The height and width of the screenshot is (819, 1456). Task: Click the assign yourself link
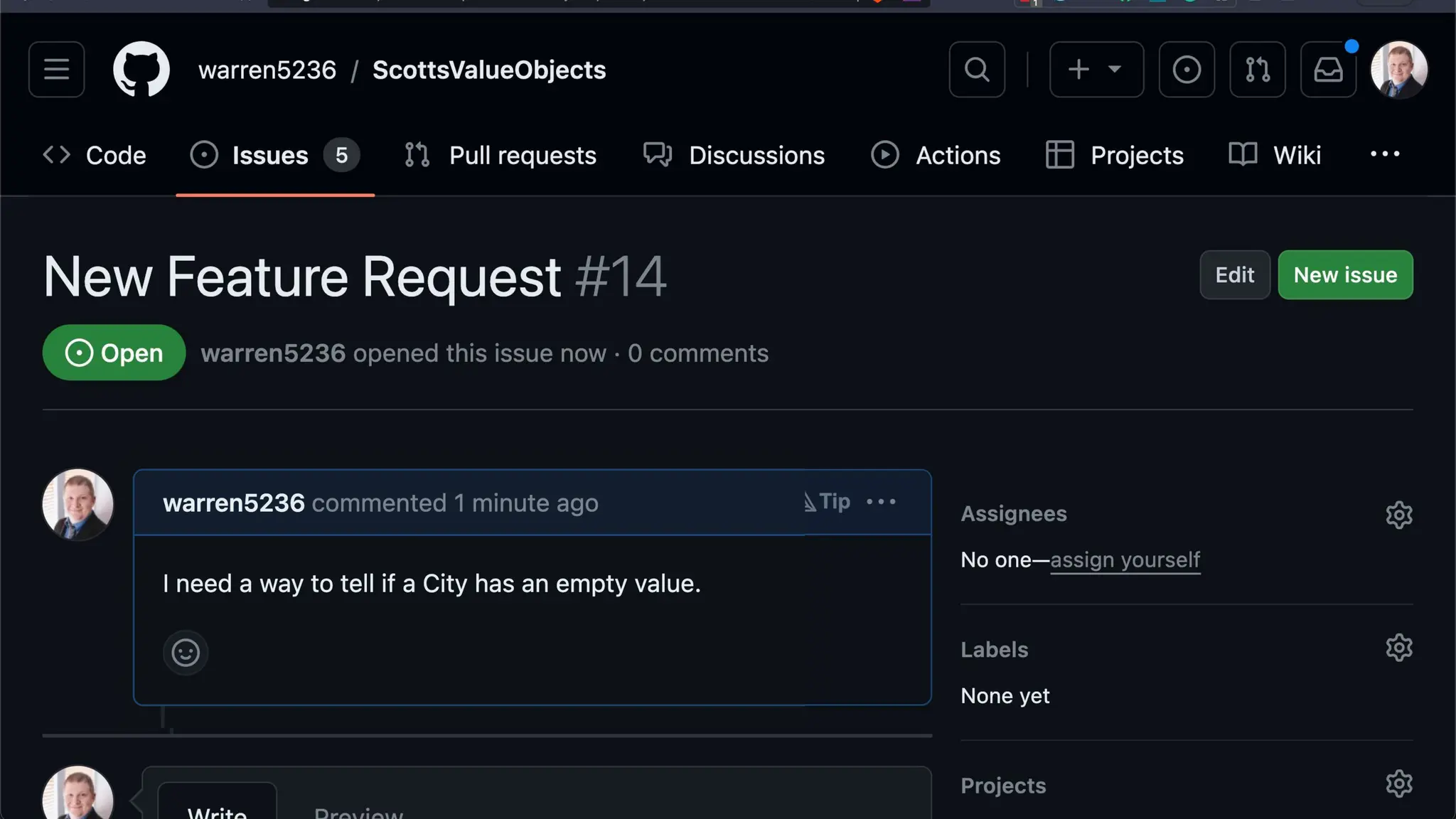1125,560
